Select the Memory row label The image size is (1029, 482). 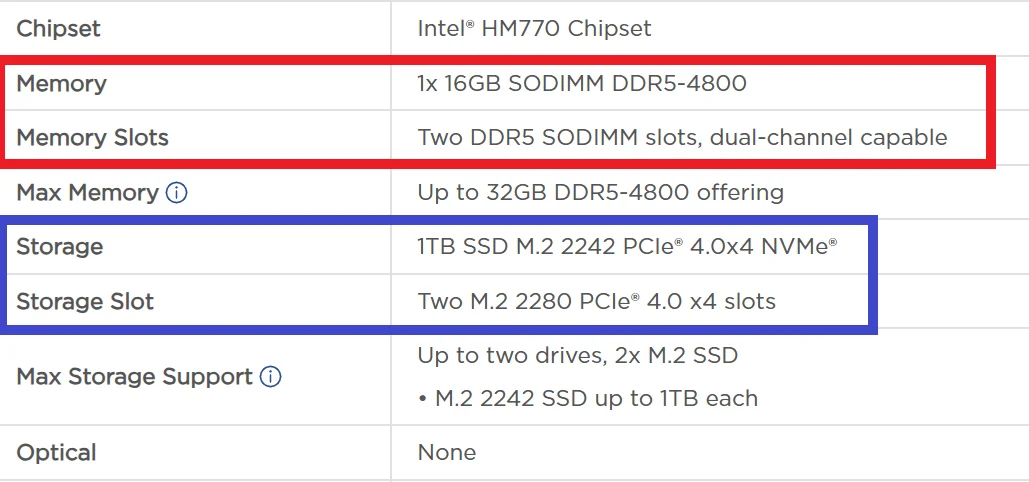tap(61, 83)
